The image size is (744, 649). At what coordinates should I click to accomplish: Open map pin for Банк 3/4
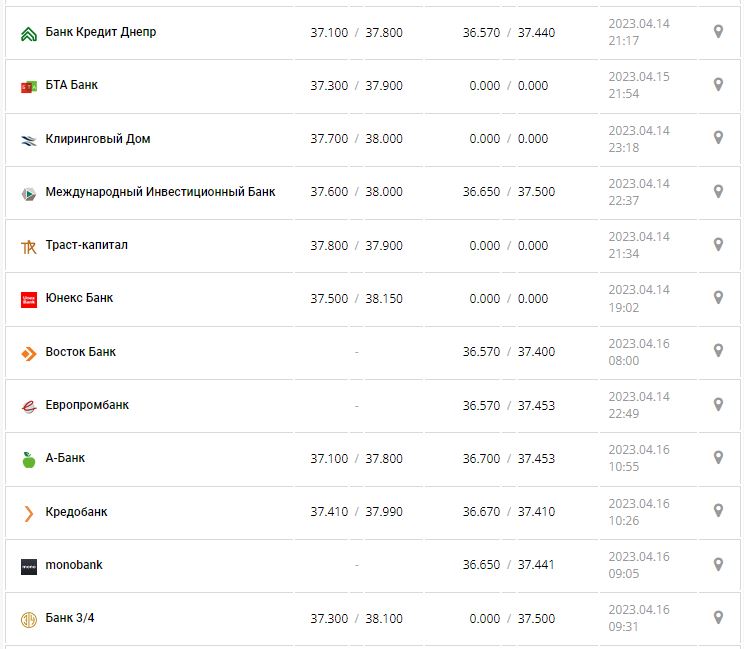[718, 618]
